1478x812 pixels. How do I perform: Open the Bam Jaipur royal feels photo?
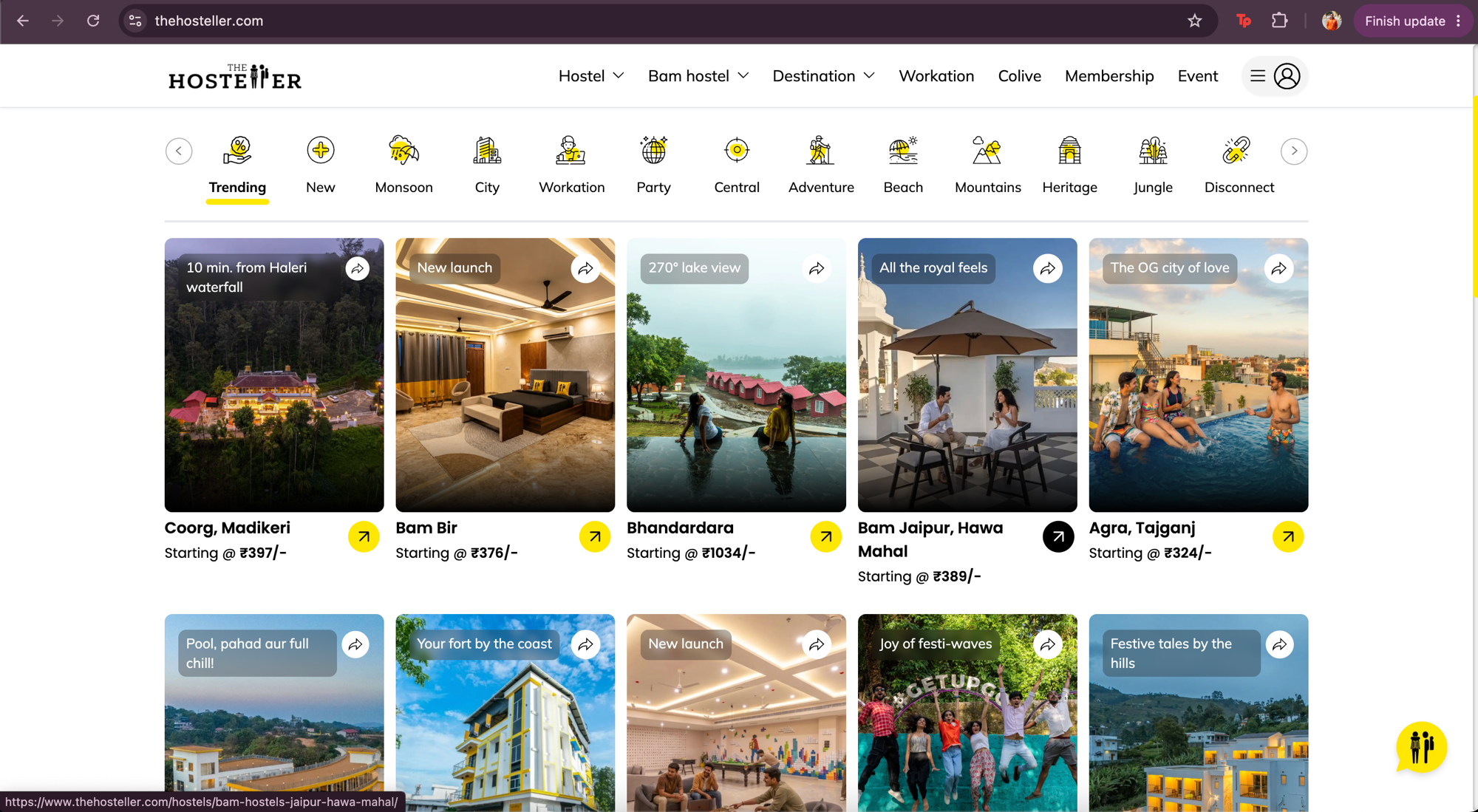tap(967, 375)
